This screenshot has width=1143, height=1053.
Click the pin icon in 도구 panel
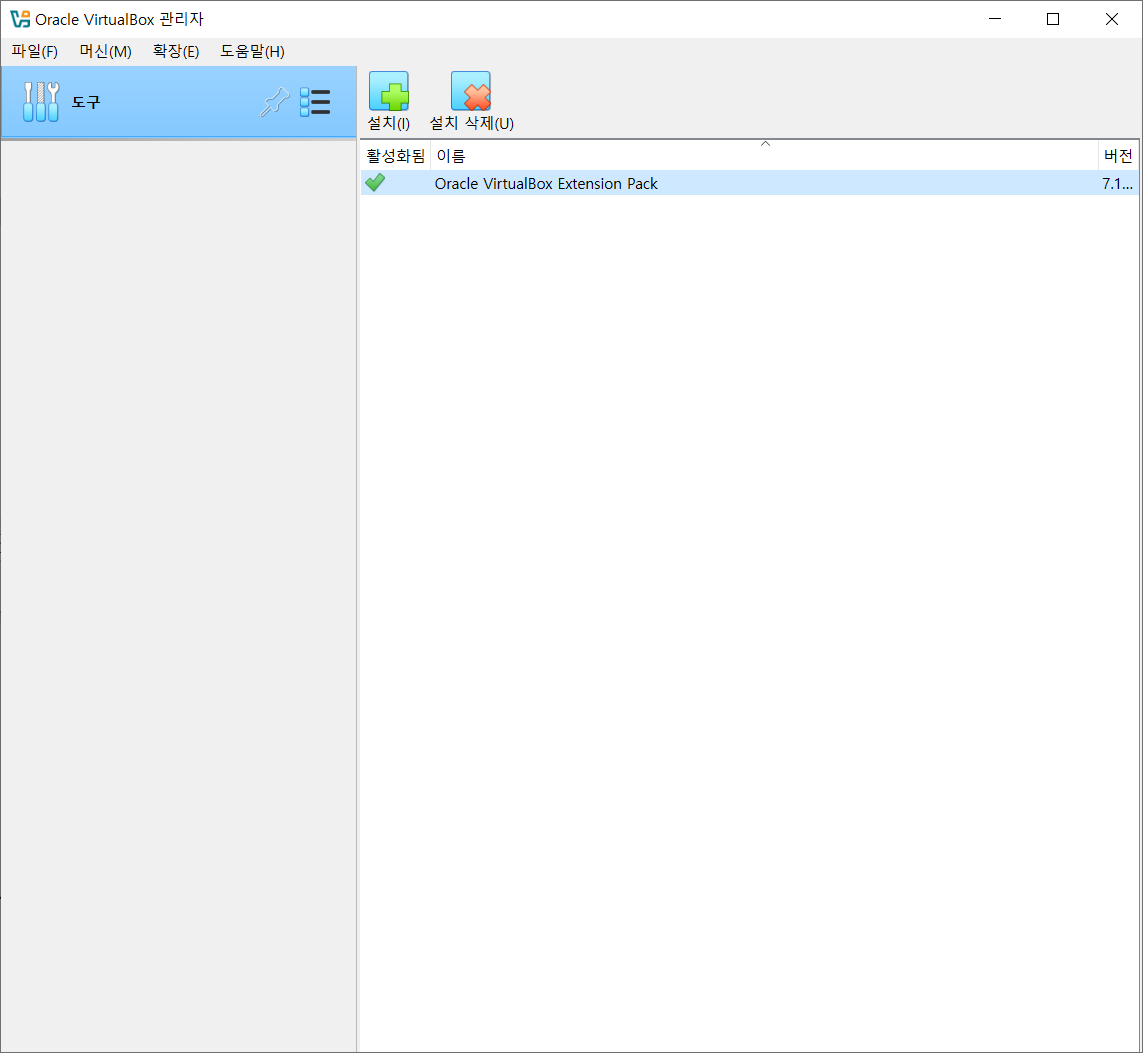(x=275, y=102)
